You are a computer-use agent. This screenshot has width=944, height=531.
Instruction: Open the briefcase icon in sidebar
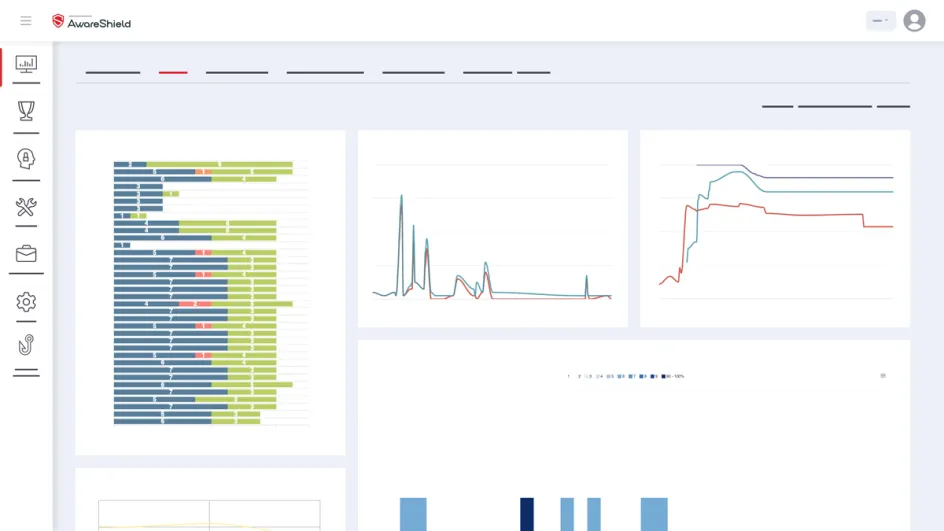point(26,254)
